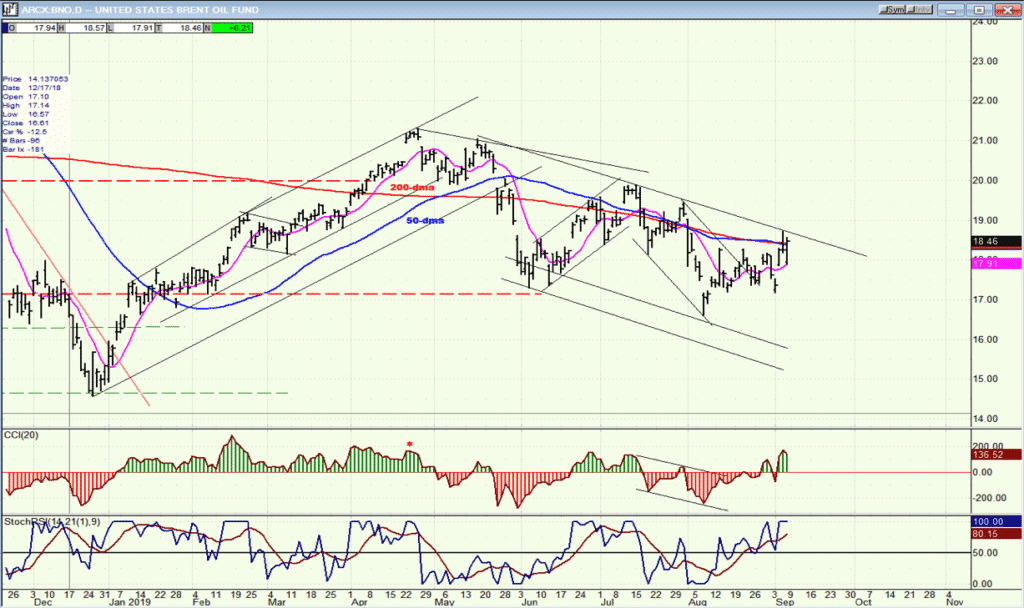This screenshot has width=1024, height=608.
Task: Select the Open price field showing 17.94
Action: coord(33,28)
